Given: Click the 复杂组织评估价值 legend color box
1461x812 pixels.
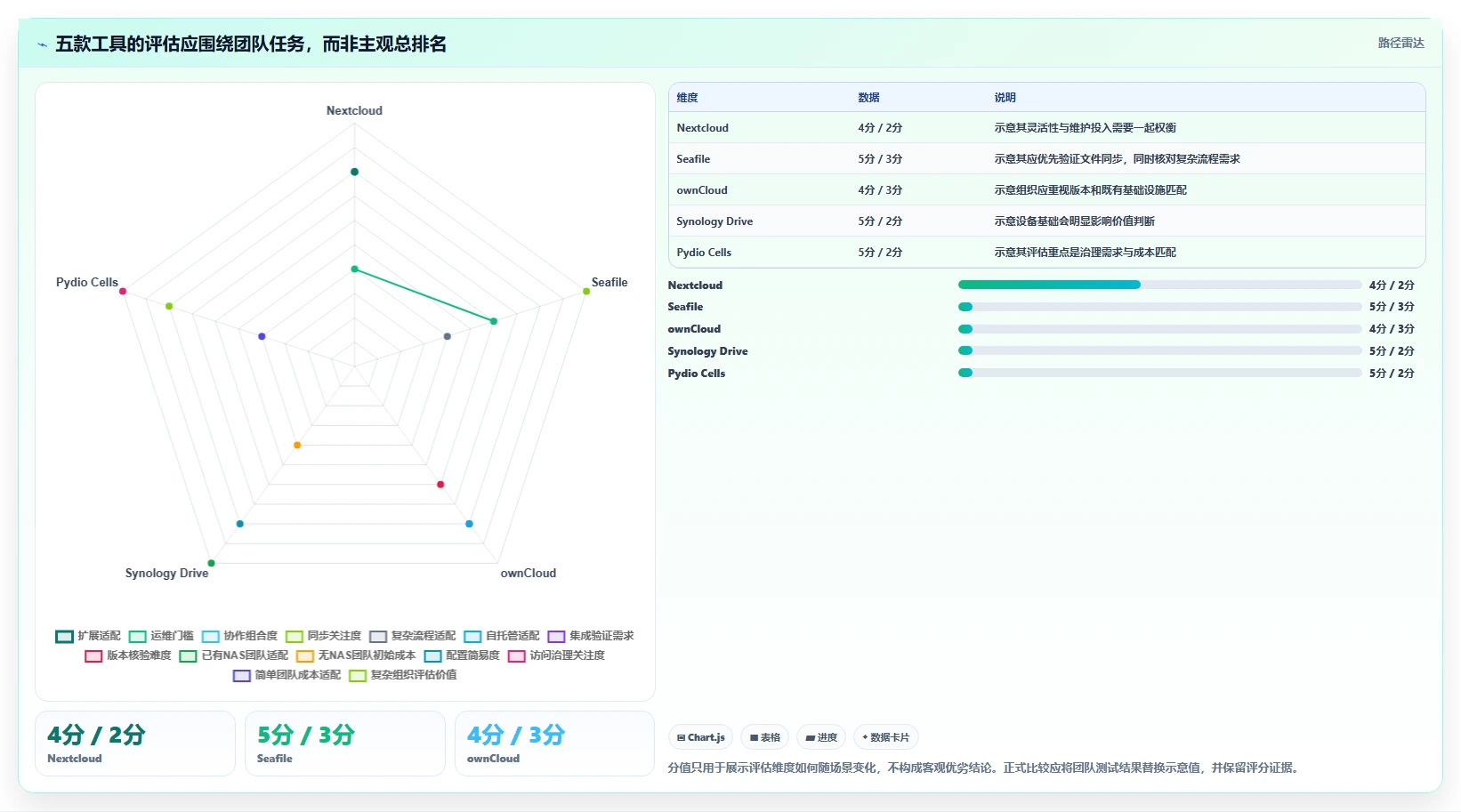Looking at the screenshot, I should pyautogui.click(x=358, y=675).
